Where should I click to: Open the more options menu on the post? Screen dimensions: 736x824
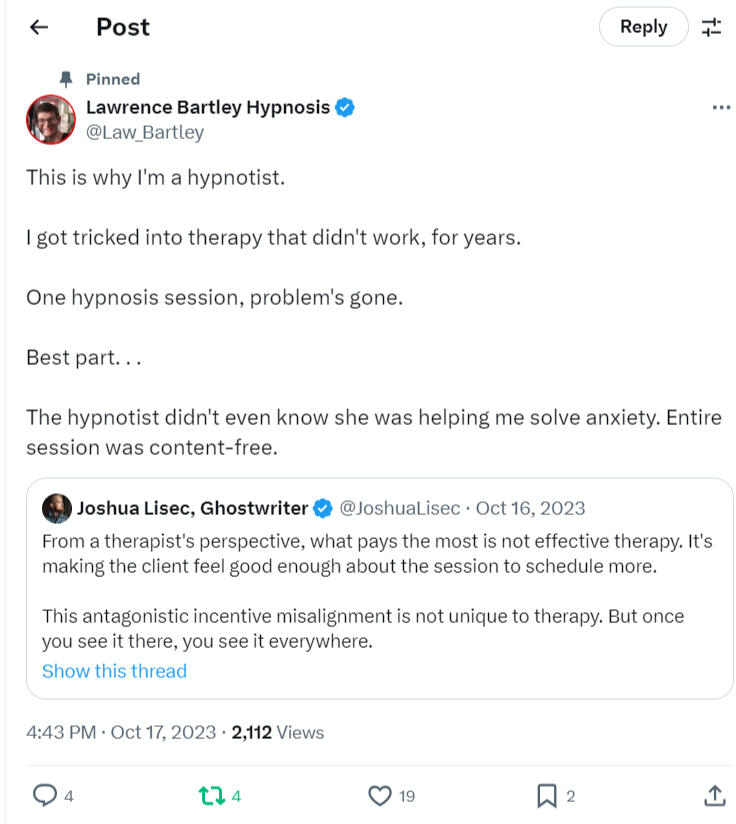pyautogui.click(x=721, y=107)
